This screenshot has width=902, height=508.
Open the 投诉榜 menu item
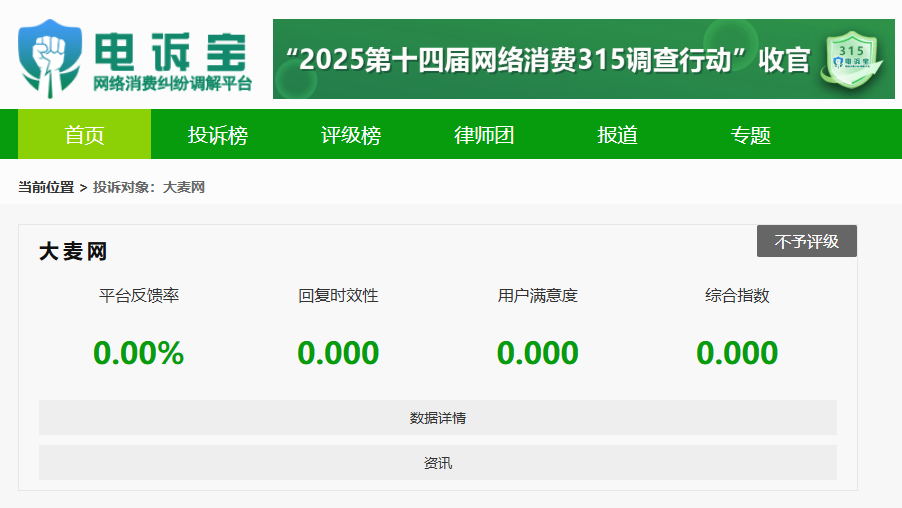pyautogui.click(x=218, y=135)
